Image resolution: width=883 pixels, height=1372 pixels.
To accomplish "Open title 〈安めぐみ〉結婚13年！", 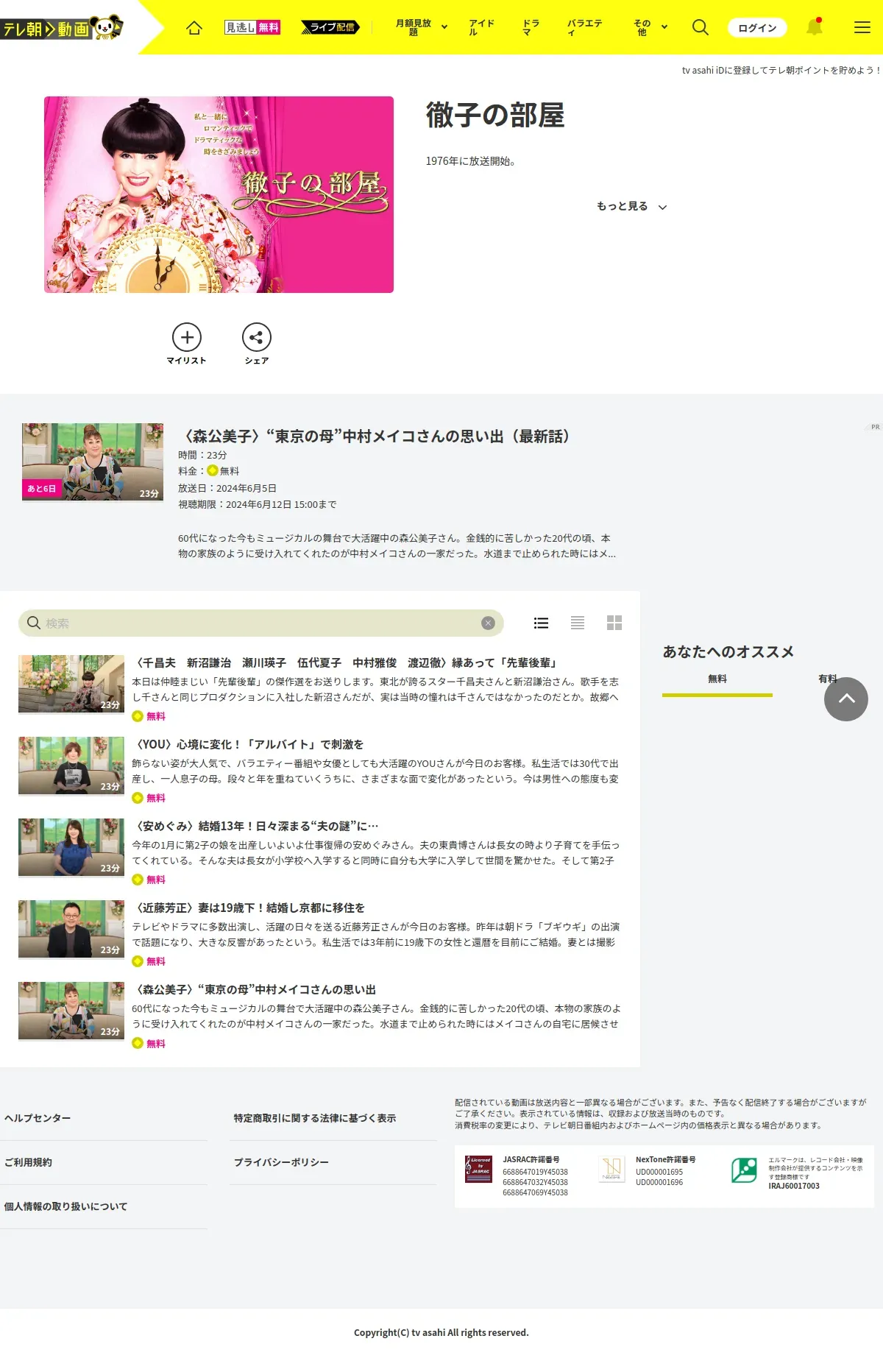I will tap(256, 826).
